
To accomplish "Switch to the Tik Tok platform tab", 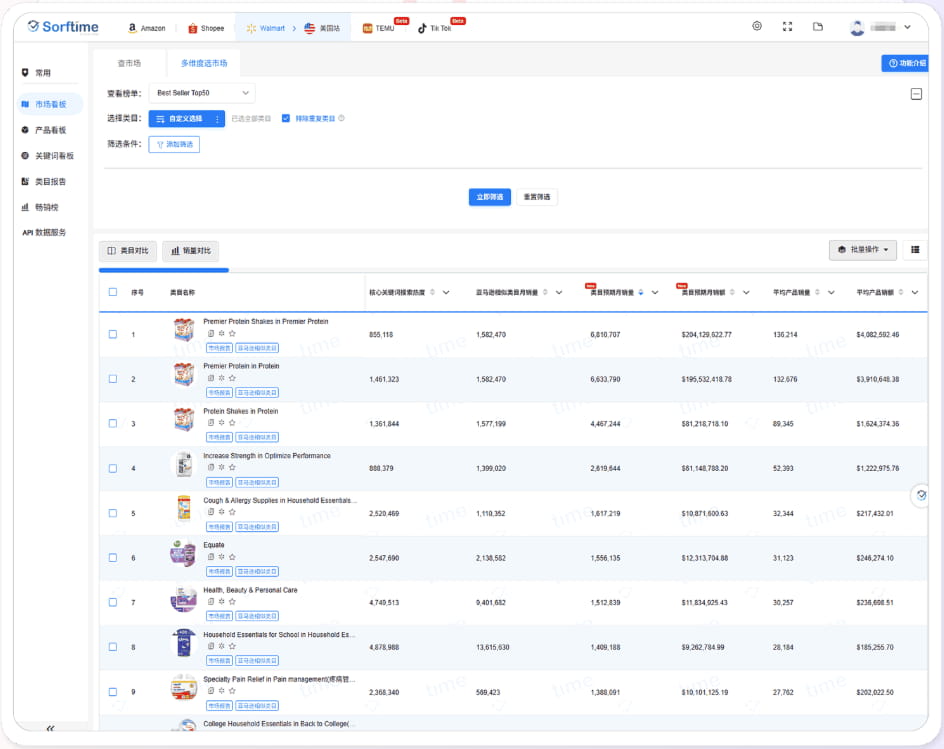I will click(435, 28).
